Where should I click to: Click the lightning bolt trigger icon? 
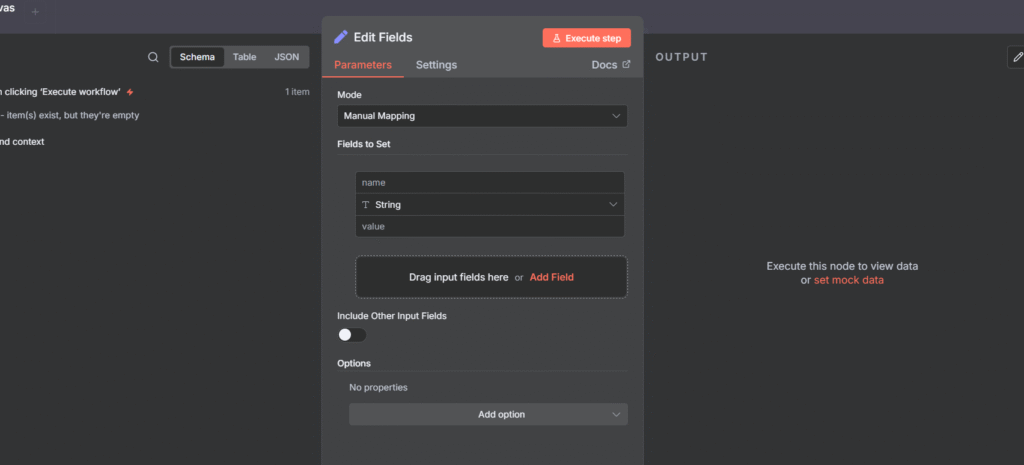pyautogui.click(x=130, y=92)
